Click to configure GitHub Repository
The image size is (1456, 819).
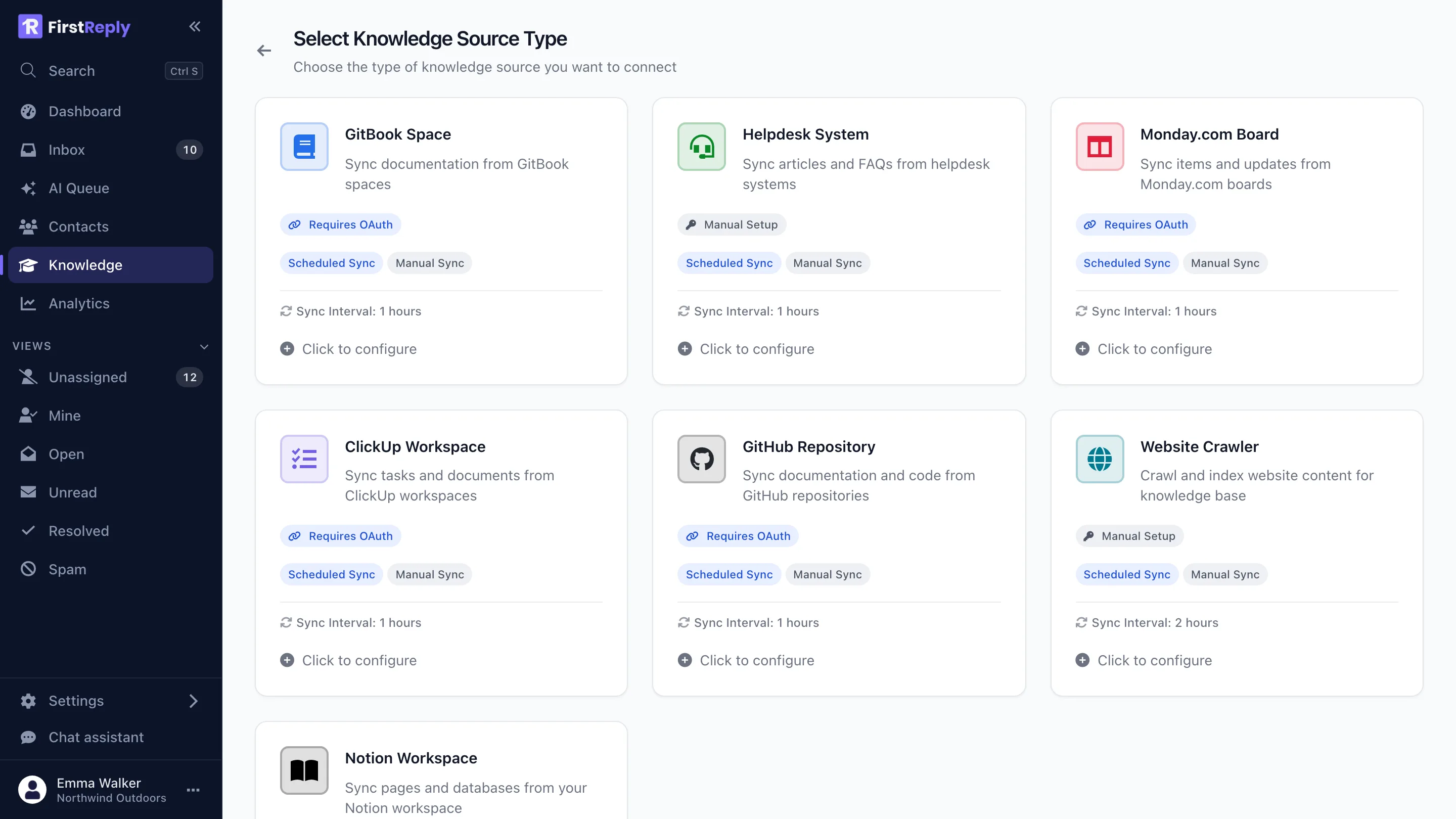coord(746,660)
